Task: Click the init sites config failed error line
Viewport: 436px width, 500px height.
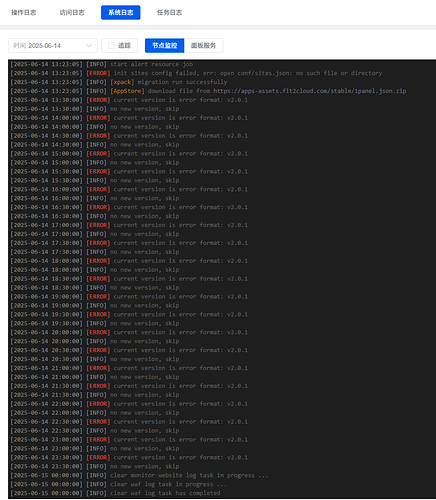Action: click(x=196, y=73)
